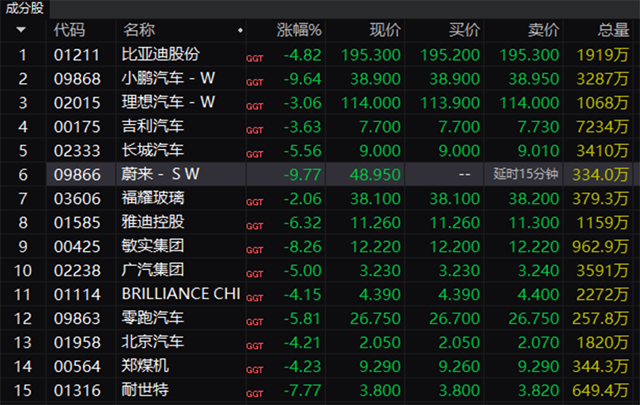The height and width of the screenshot is (405, 640).
Task: Click the GGT badge on 郑煤机 row
Action: (255, 370)
